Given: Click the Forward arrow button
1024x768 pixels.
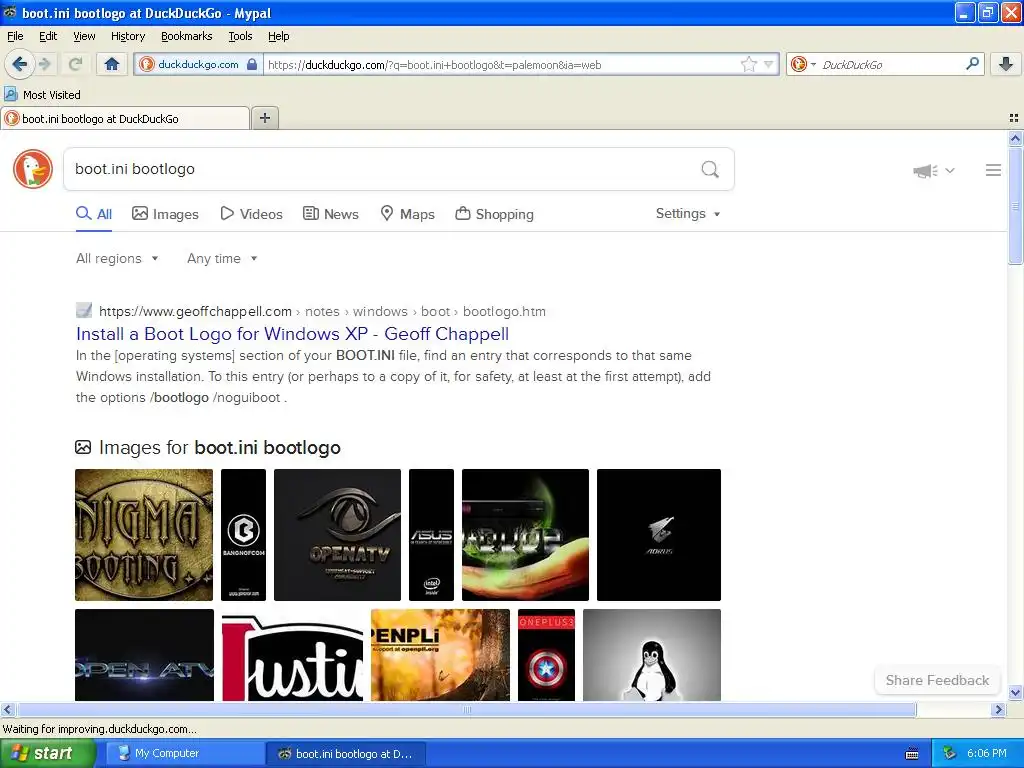Looking at the screenshot, I should click(45, 64).
